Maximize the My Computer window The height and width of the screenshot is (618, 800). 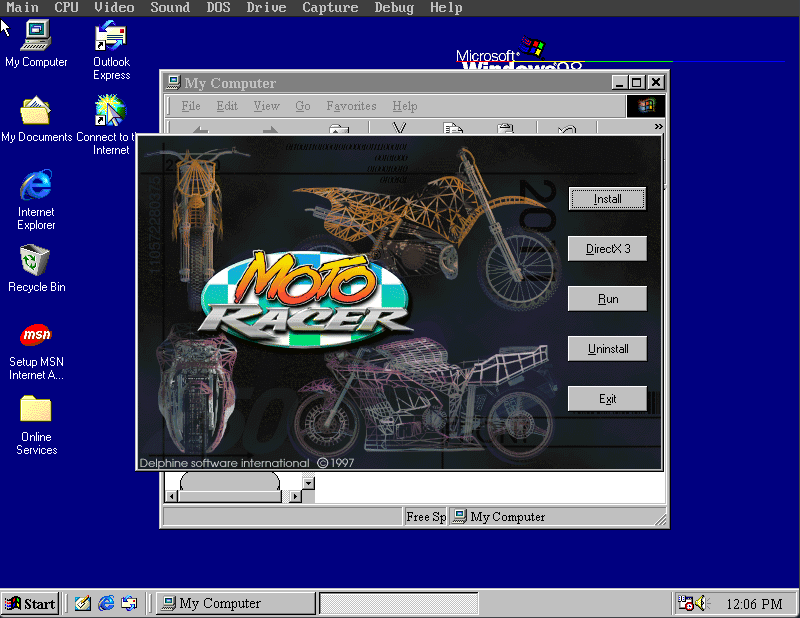coord(636,82)
